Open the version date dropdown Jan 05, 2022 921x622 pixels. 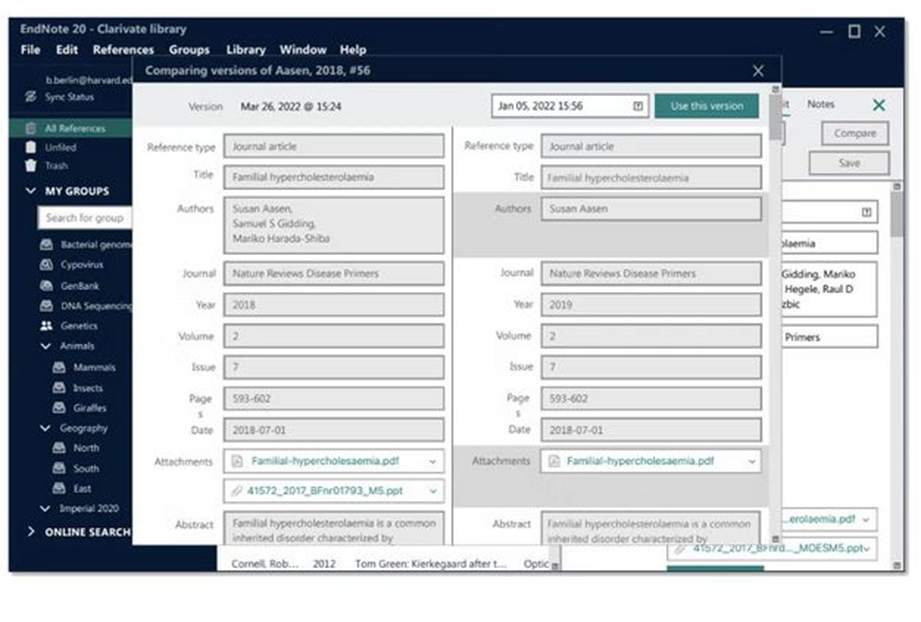637,106
